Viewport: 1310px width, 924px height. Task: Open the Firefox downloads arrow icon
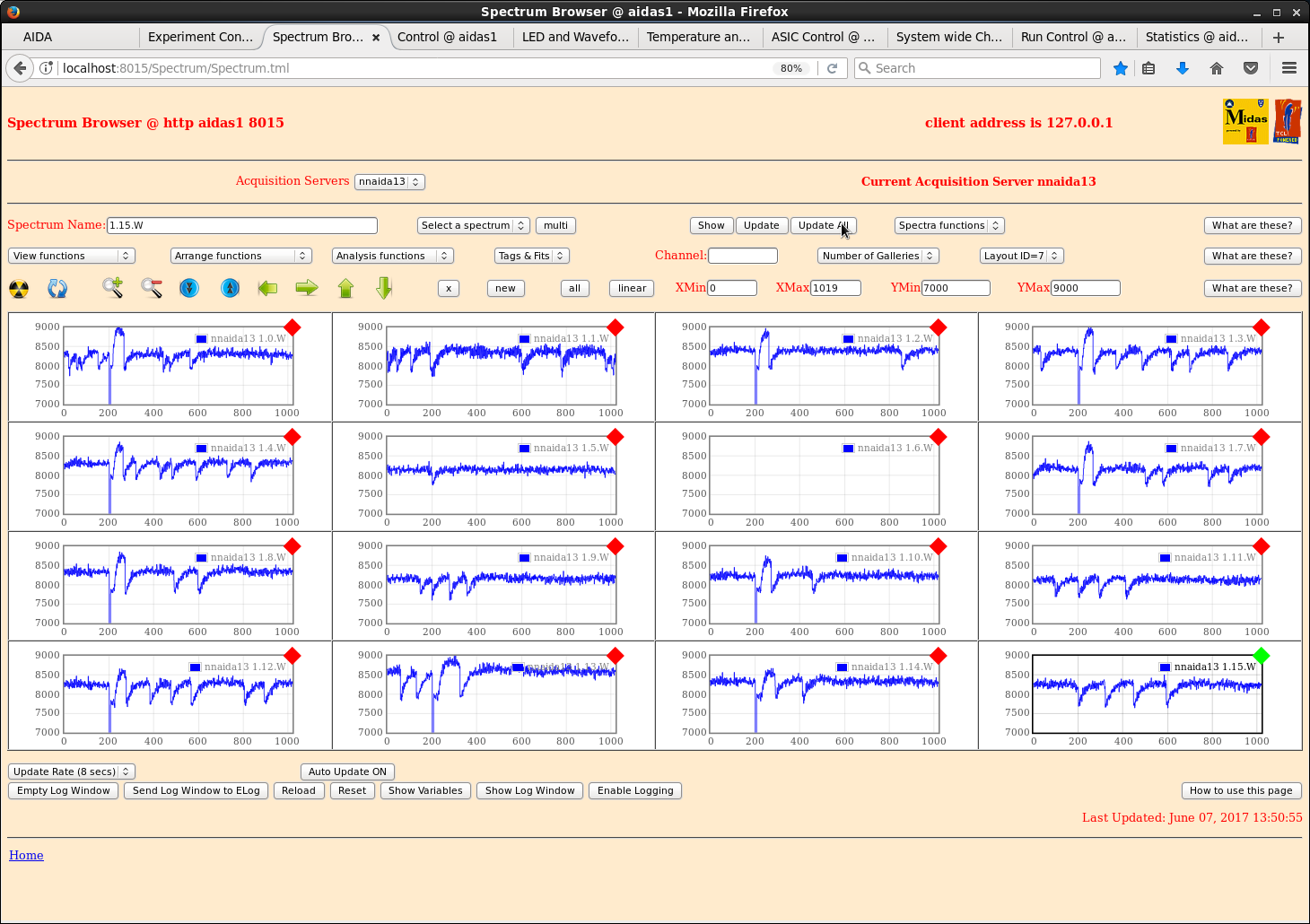pyautogui.click(x=1183, y=68)
